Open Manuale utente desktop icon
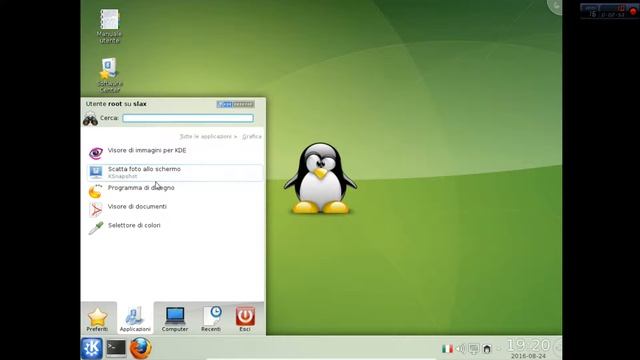The image size is (640, 360). pos(109,27)
